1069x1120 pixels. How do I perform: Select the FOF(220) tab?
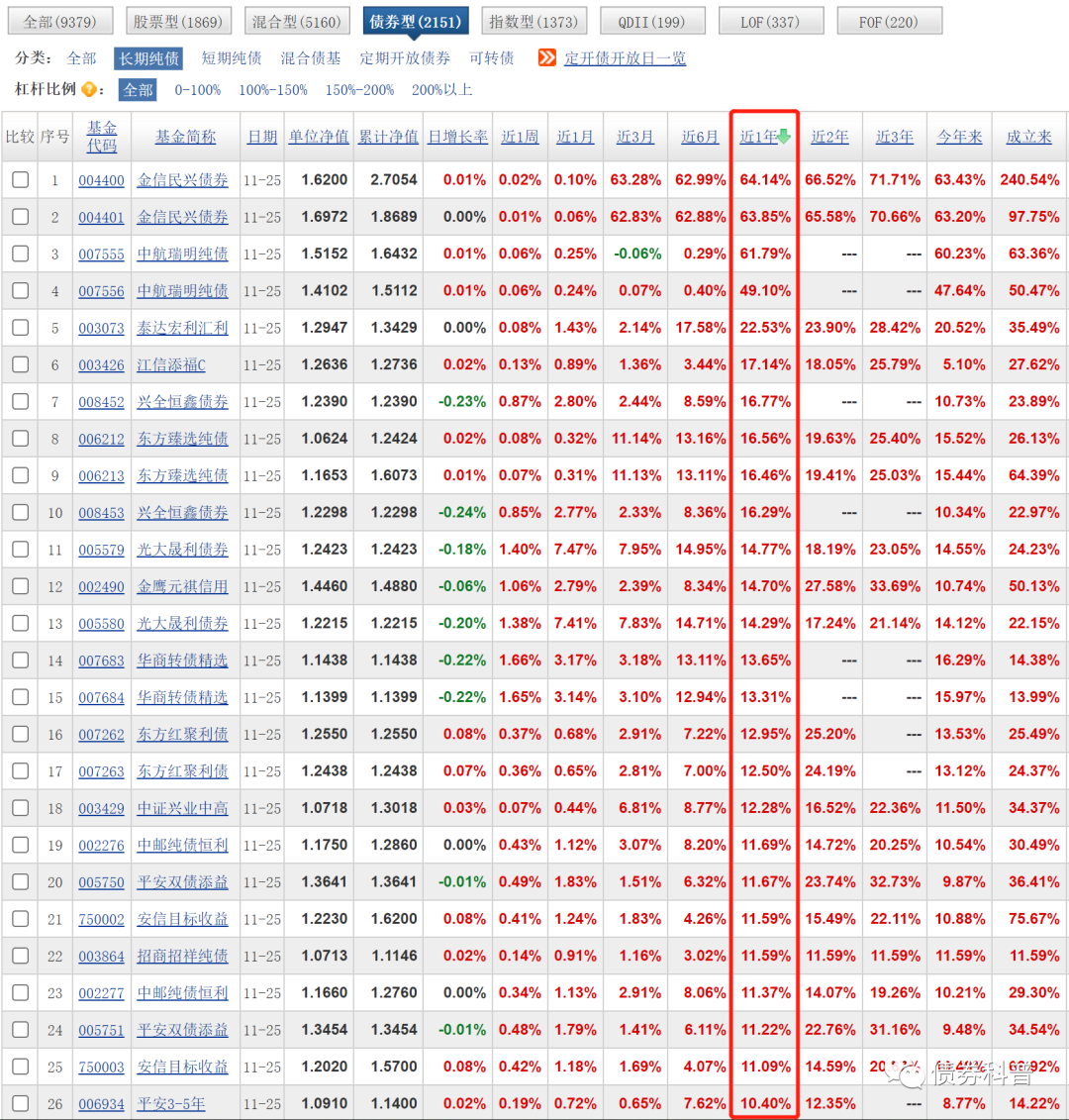pos(889,21)
